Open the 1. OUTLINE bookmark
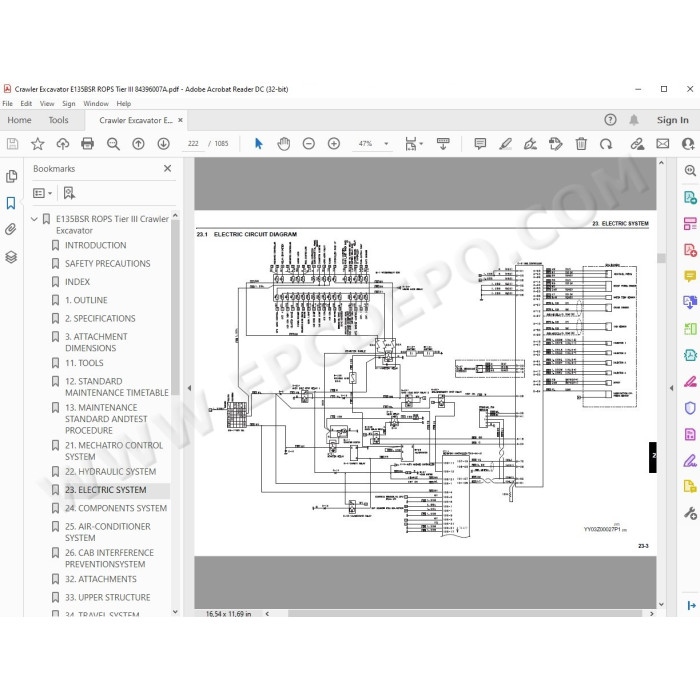 (86, 300)
